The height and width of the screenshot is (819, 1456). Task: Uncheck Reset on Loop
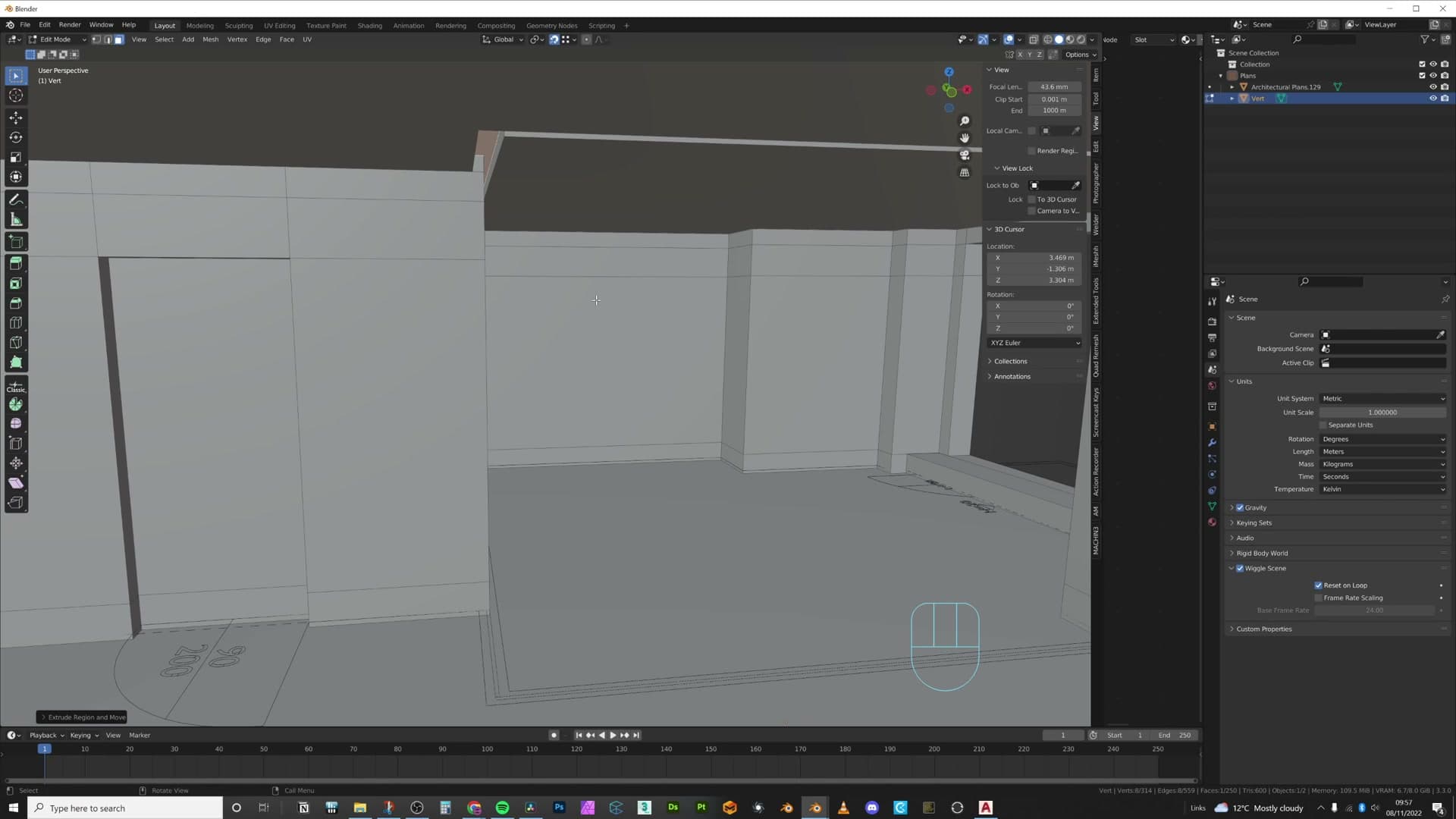point(1319,585)
